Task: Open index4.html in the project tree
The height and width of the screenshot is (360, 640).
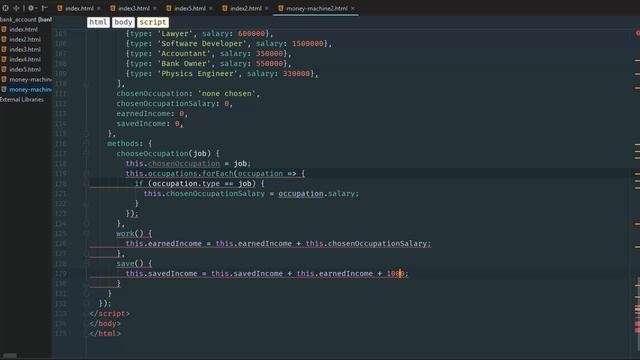Action: pyautogui.click(x=25, y=59)
